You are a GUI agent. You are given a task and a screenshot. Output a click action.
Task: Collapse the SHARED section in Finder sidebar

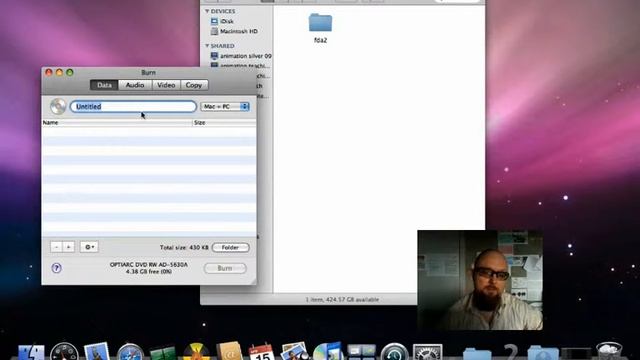207,46
